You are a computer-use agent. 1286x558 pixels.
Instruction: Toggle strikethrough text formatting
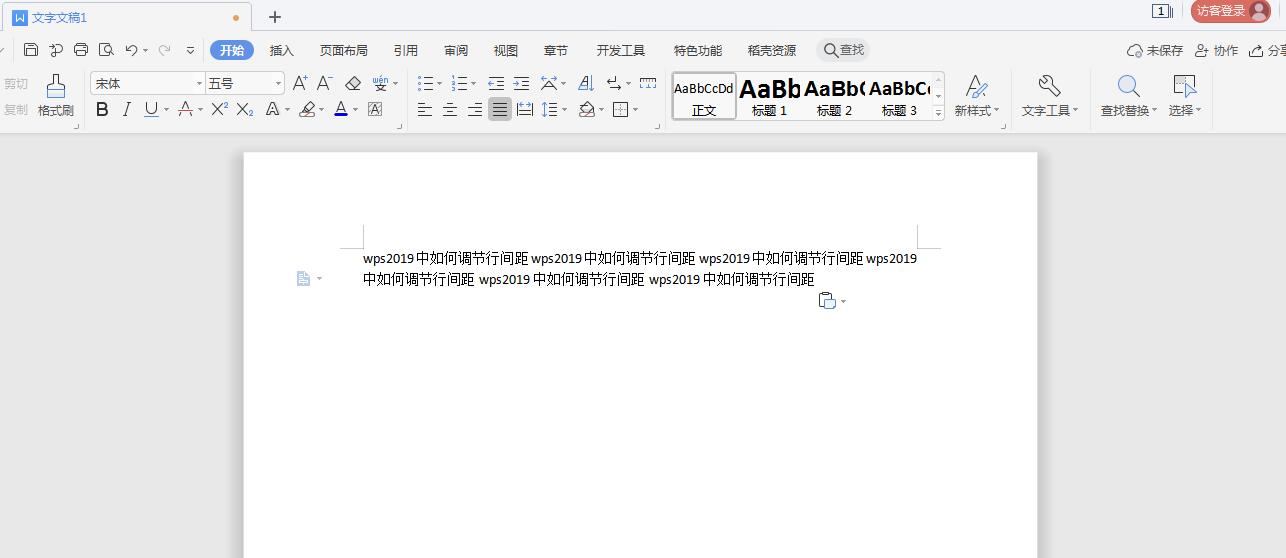pyautogui.click(x=185, y=109)
